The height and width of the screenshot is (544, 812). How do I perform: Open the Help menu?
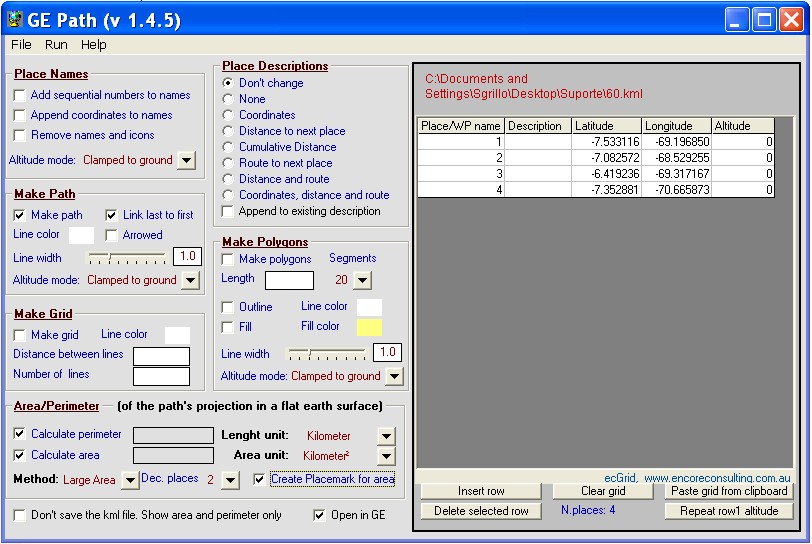(94, 45)
